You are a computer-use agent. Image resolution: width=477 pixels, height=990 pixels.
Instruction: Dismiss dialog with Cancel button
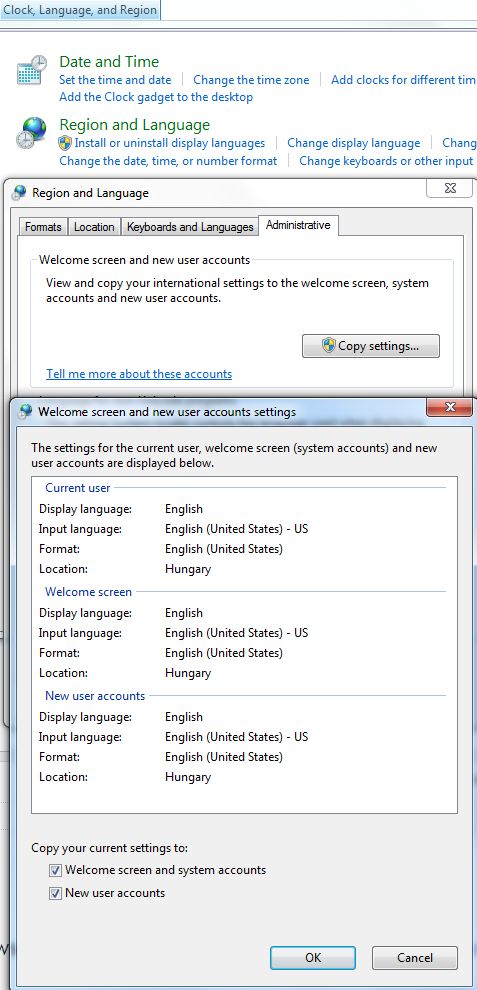(414, 957)
